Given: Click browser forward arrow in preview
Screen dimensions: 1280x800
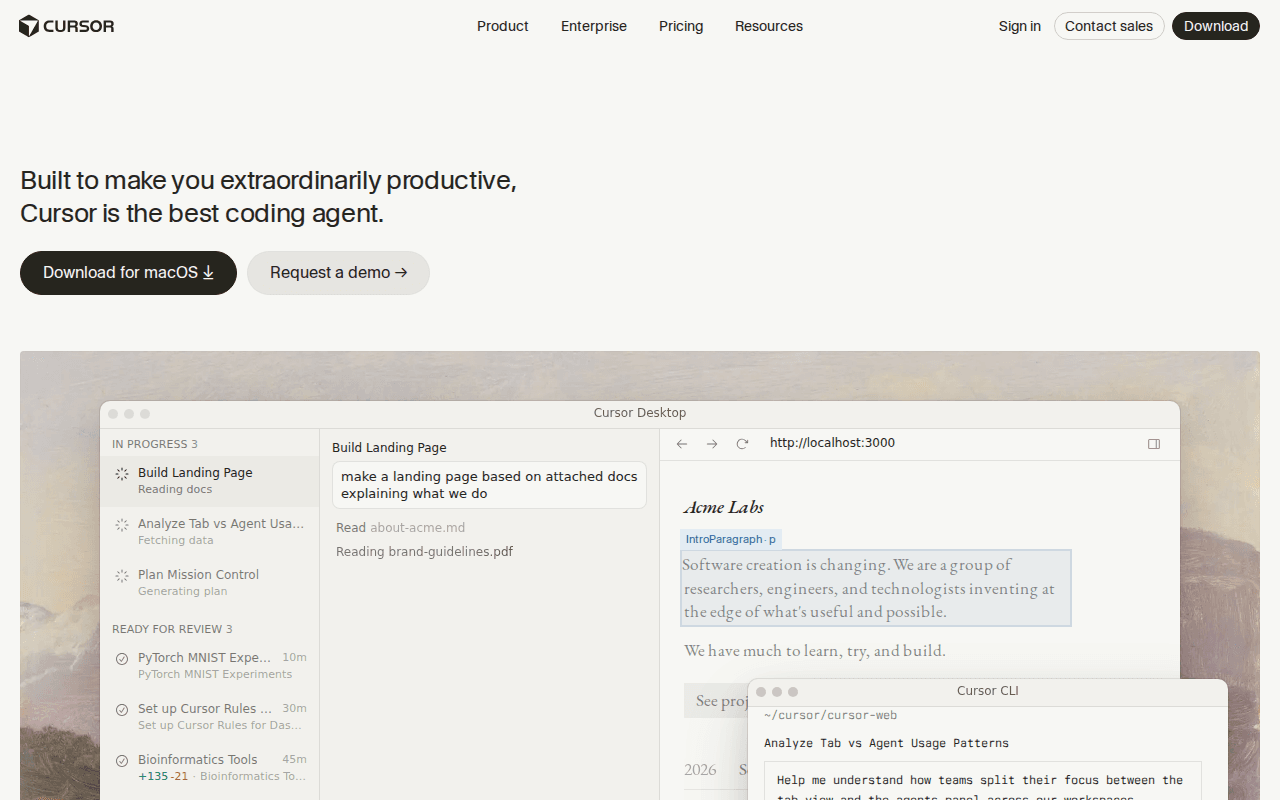Looking at the screenshot, I should pos(712,444).
